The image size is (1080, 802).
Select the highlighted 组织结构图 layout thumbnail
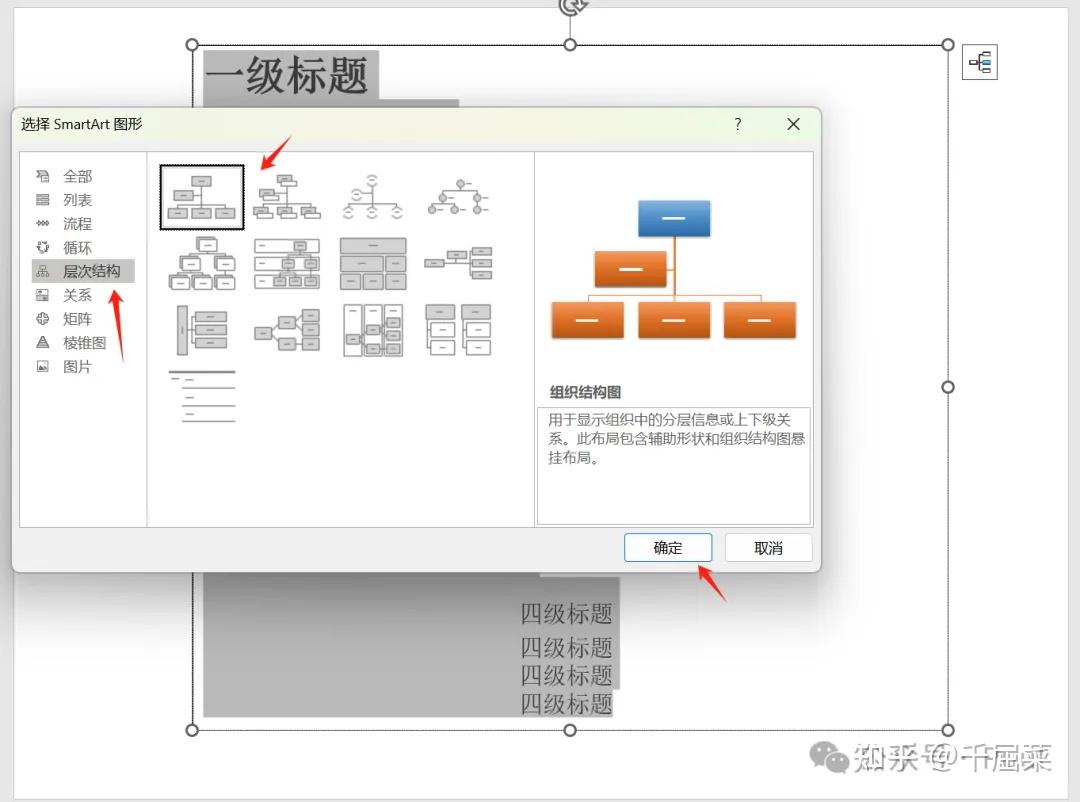coord(201,196)
